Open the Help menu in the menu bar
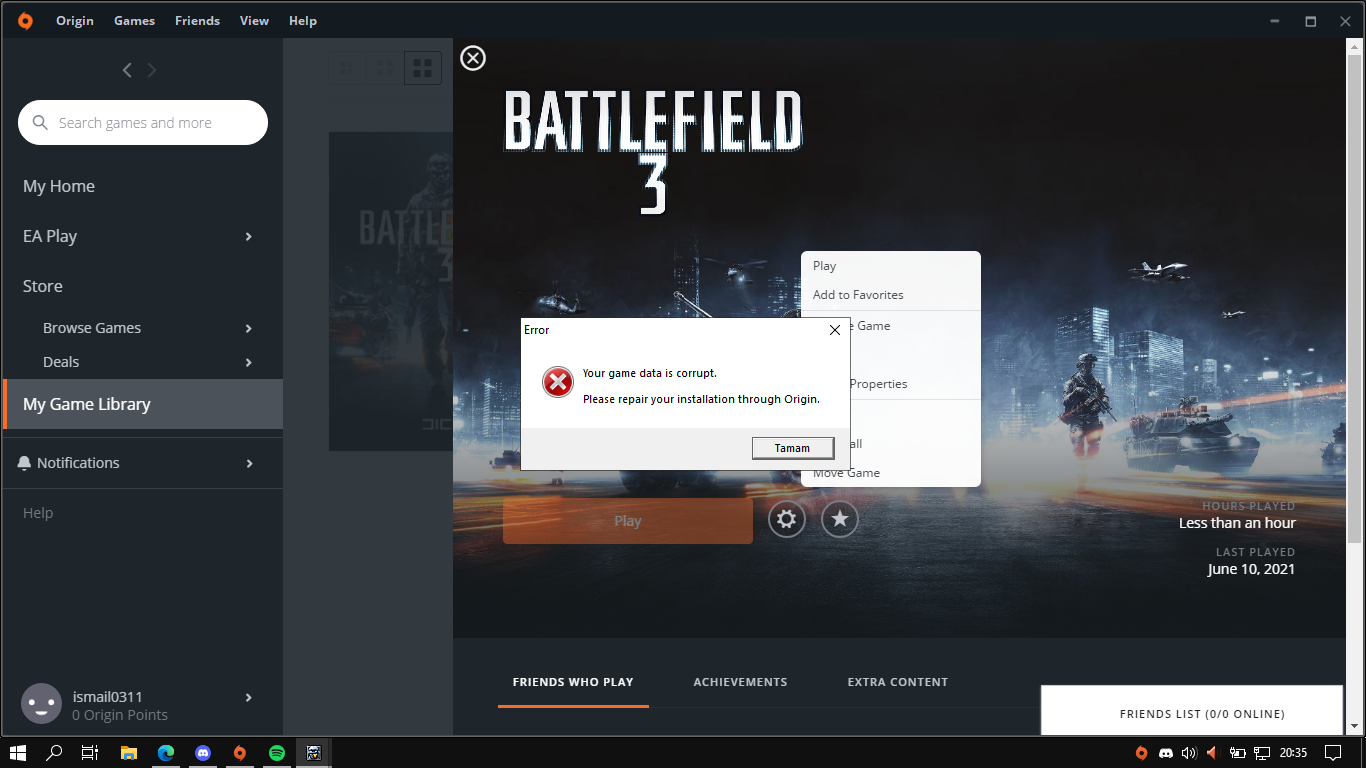This screenshot has height=768, width=1366. click(303, 20)
